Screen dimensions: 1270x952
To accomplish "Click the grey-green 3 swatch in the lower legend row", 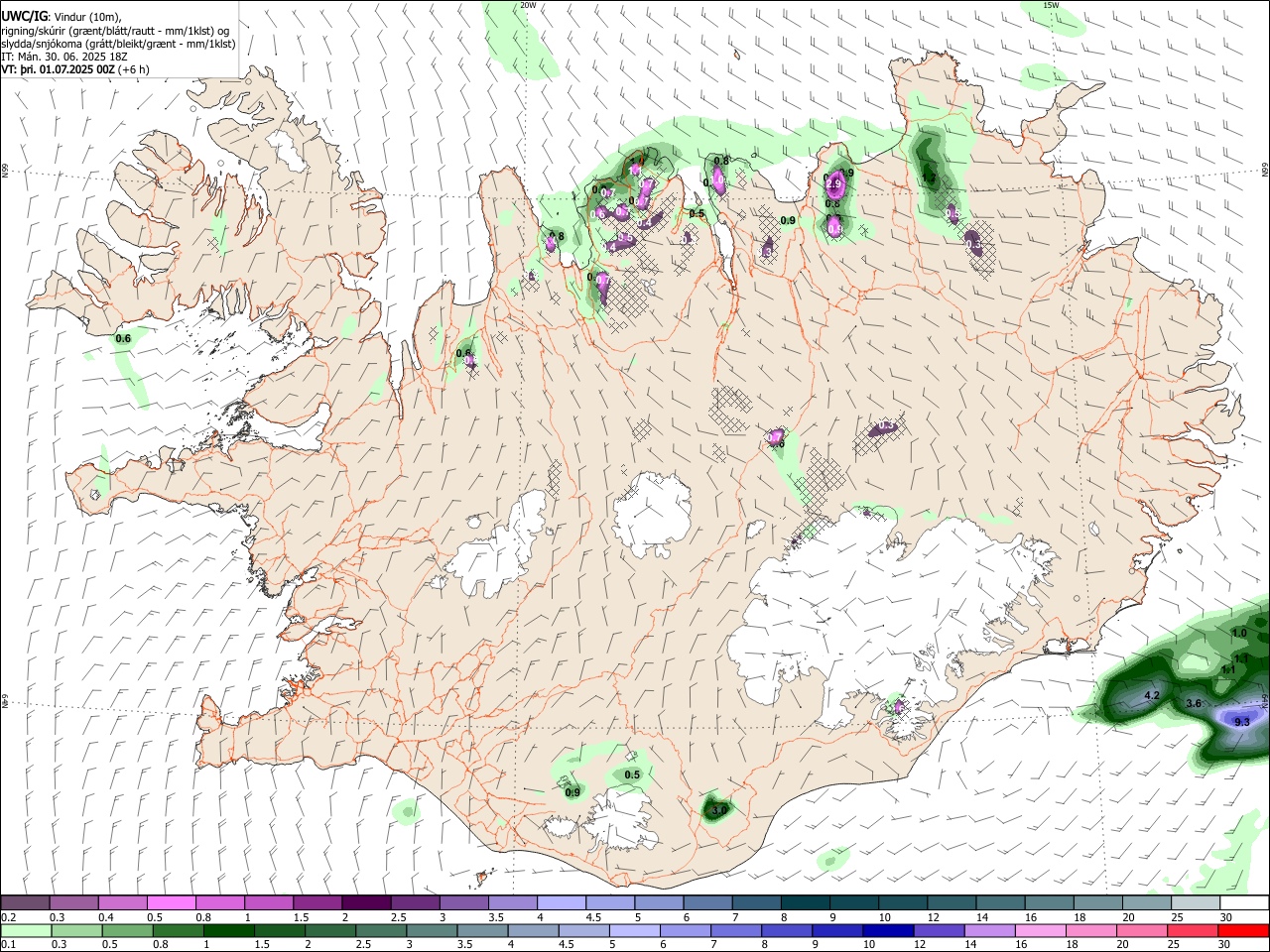I will (432, 930).
